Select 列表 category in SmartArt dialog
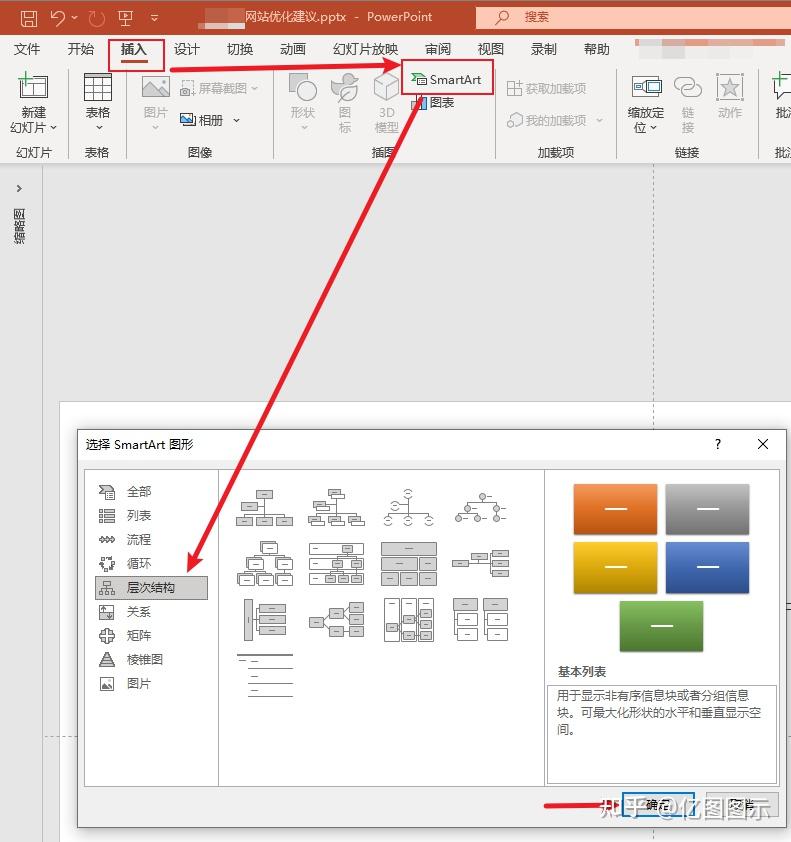The width and height of the screenshot is (791, 842). (x=139, y=516)
